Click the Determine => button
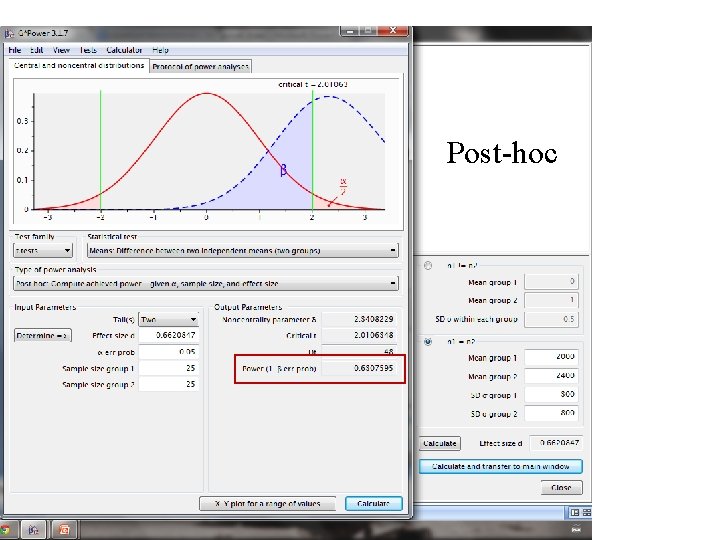The height and width of the screenshot is (540, 720). pos(42,336)
